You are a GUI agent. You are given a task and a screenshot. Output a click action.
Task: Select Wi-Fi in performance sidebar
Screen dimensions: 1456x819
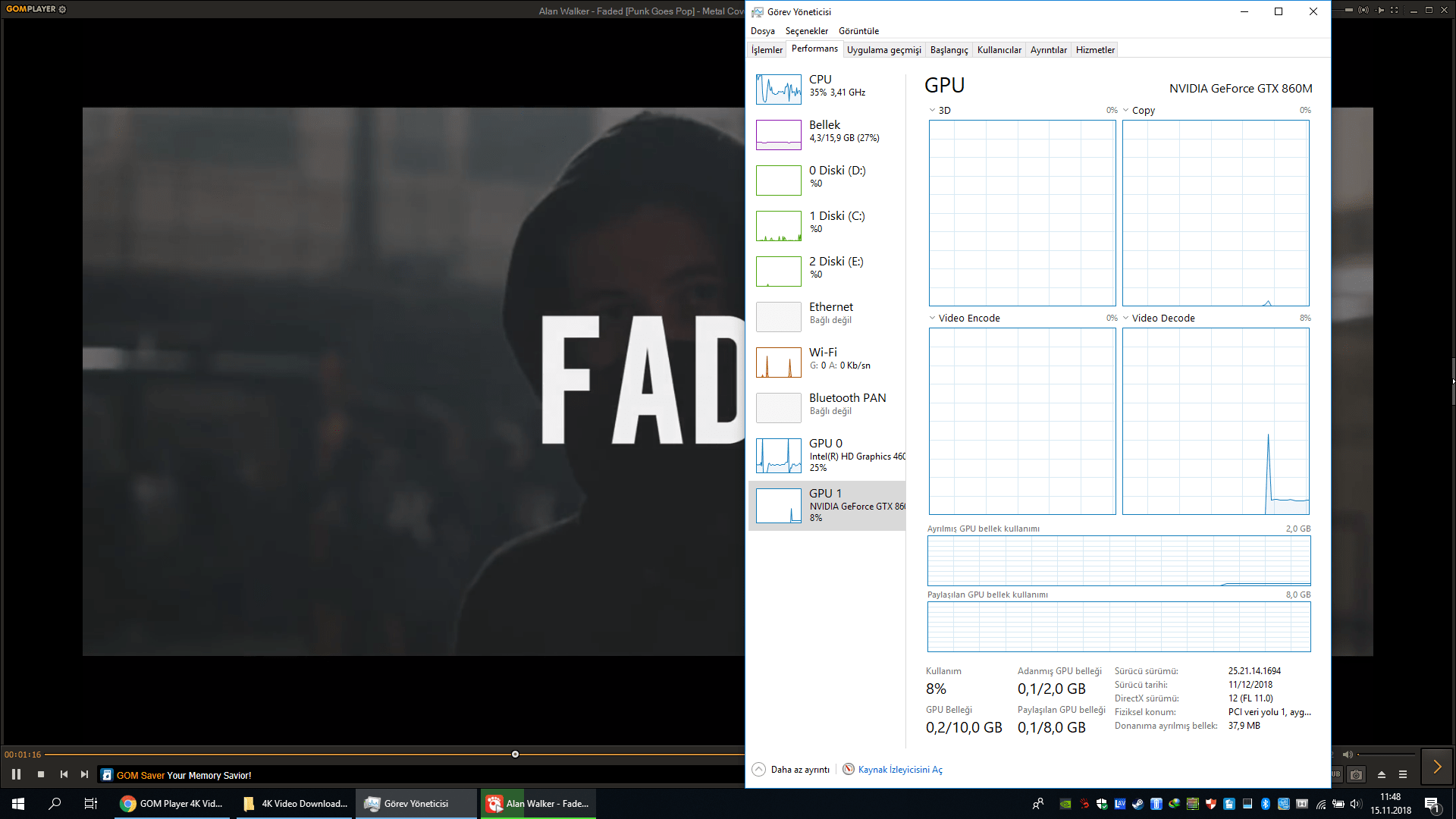827,362
